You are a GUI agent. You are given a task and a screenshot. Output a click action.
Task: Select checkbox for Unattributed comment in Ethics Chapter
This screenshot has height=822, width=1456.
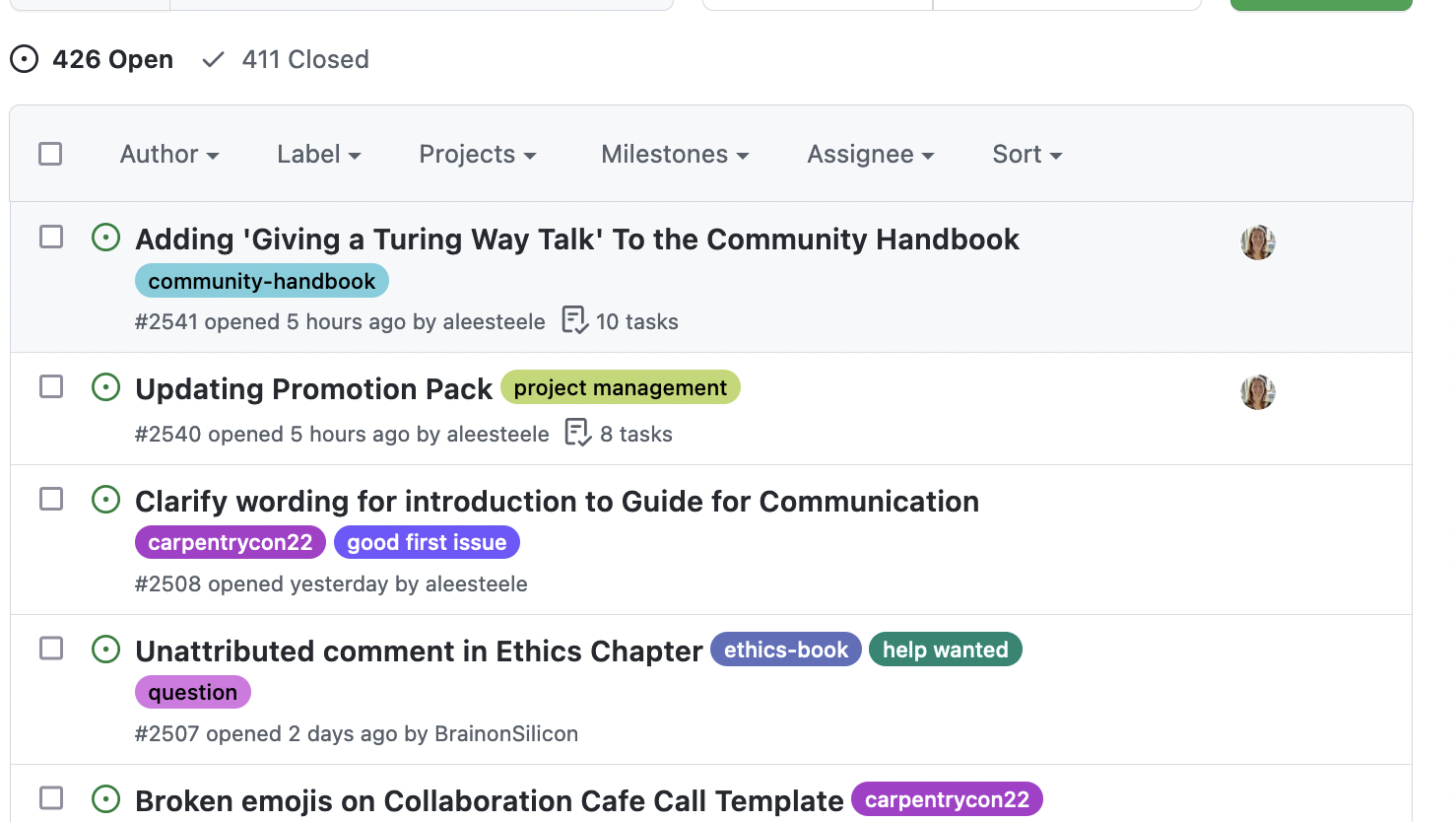pos(51,649)
